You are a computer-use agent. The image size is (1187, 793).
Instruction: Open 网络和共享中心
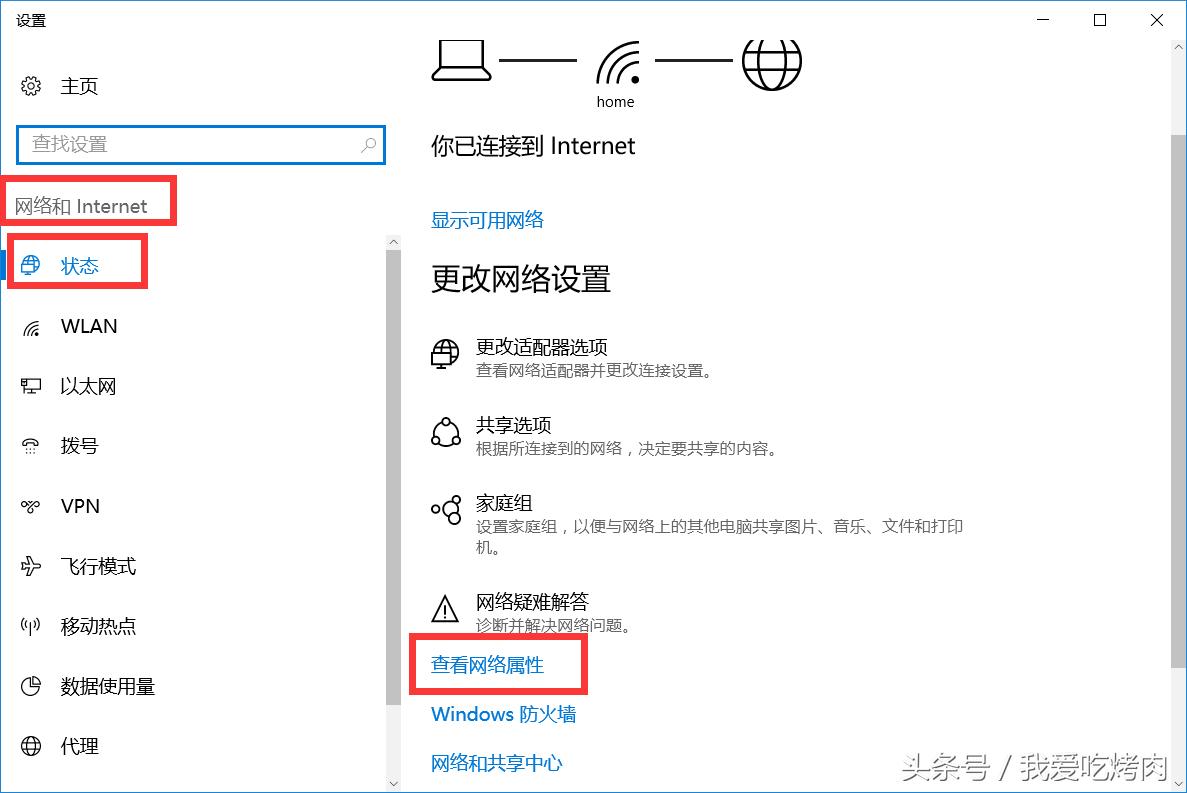pos(497,763)
